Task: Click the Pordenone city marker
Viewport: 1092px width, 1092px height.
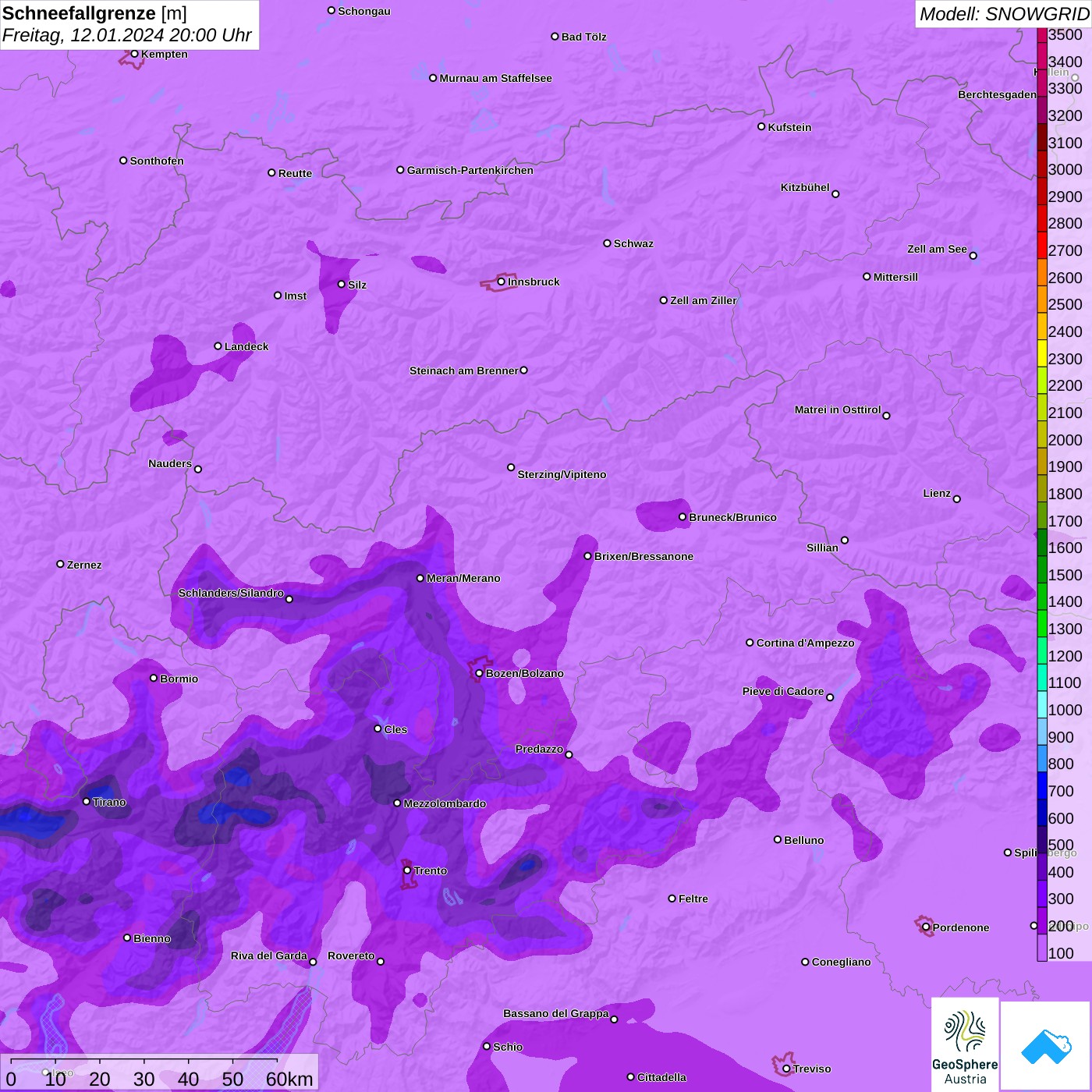Action: [x=926, y=927]
